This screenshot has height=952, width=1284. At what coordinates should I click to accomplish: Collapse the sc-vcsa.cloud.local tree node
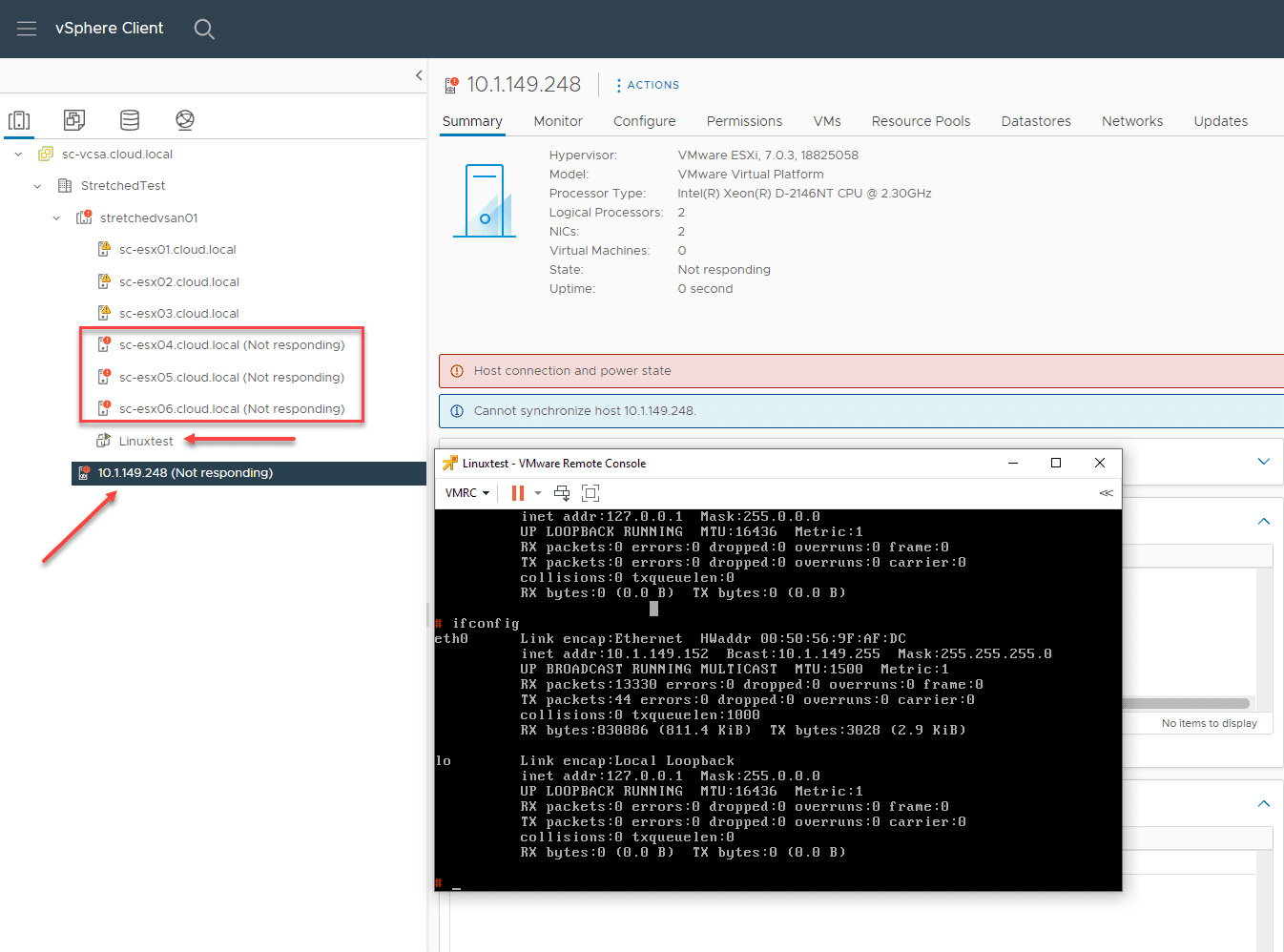click(18, 155)
